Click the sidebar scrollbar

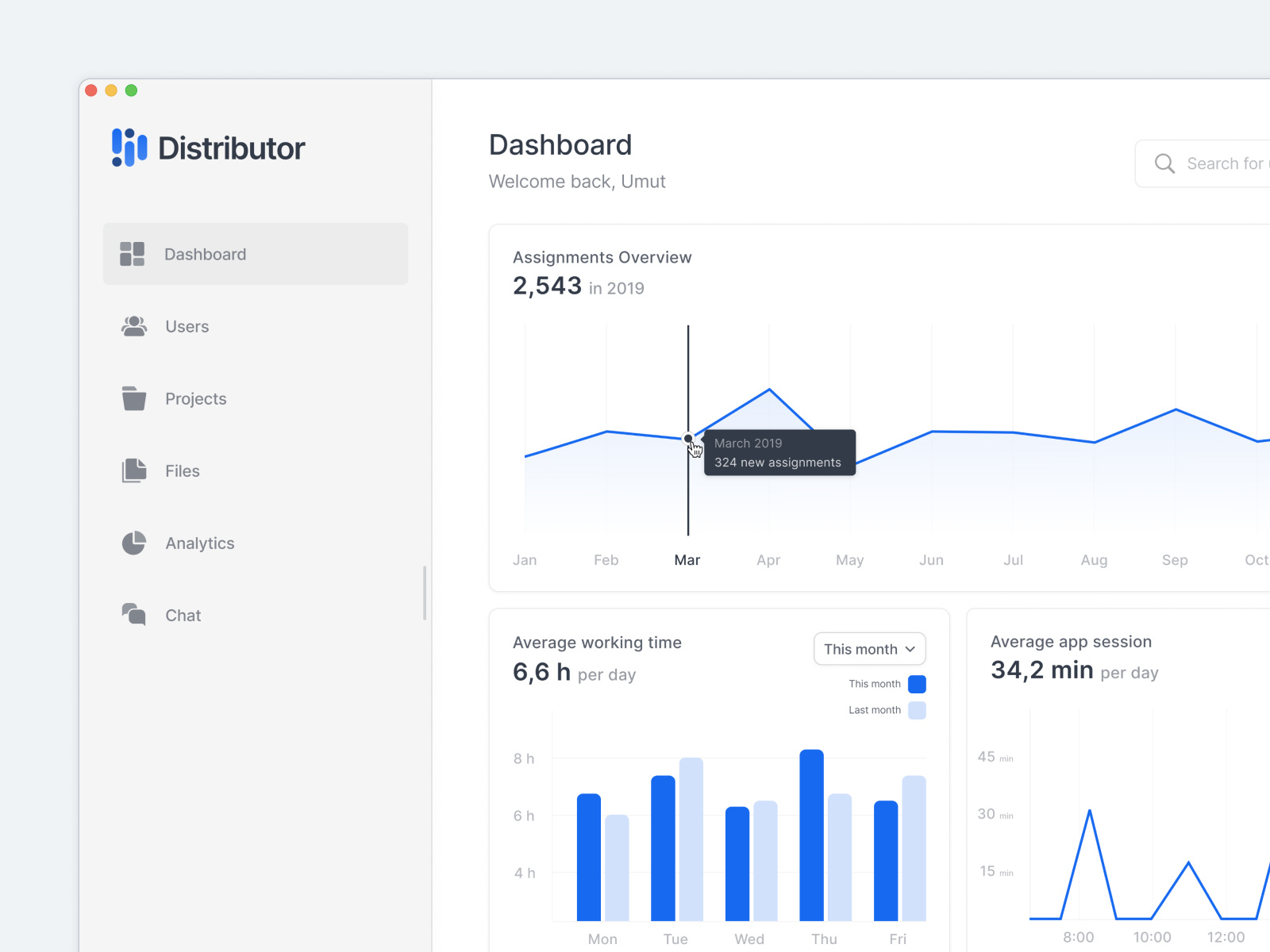click(425, 593)
